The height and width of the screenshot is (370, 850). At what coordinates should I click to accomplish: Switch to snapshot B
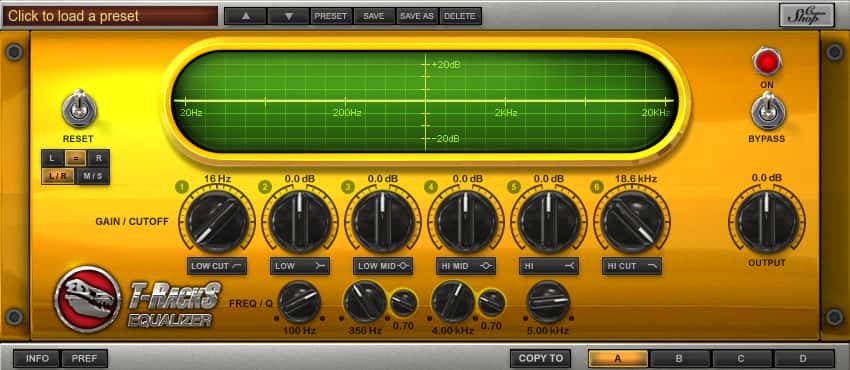click(x=680, y=358)
